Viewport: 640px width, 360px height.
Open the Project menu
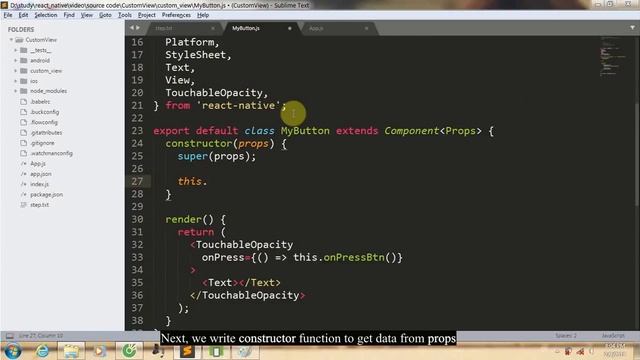pyautogui.click(x=147, y=15)
